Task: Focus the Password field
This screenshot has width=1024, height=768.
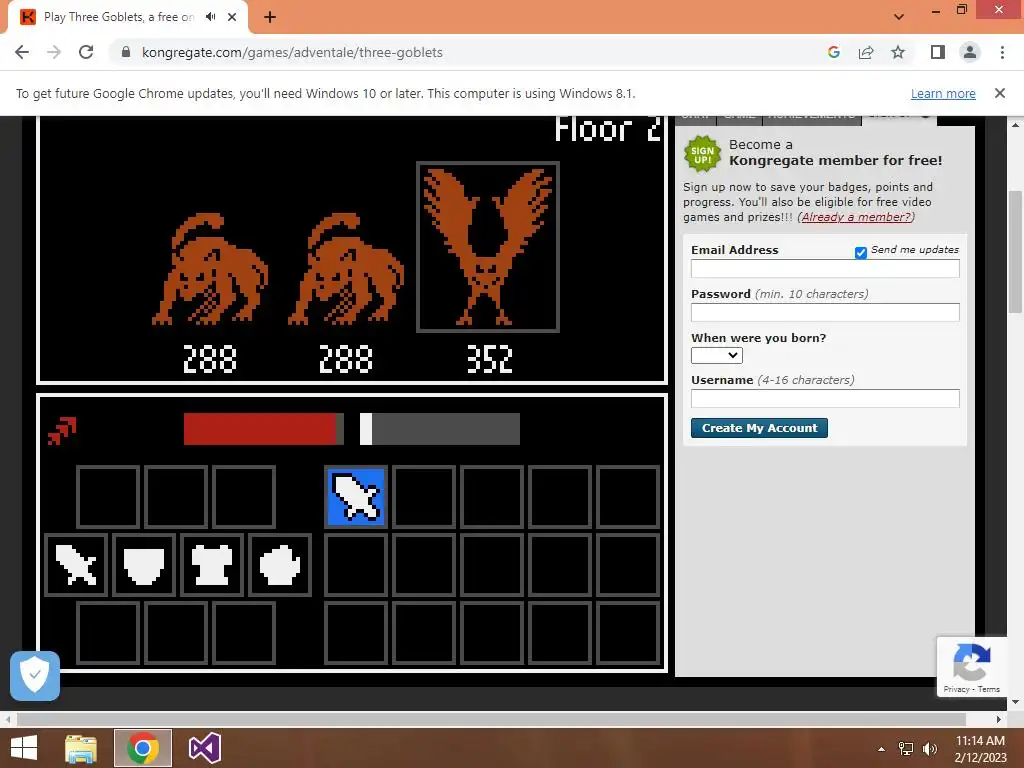Action: click(x=825, y=312)
